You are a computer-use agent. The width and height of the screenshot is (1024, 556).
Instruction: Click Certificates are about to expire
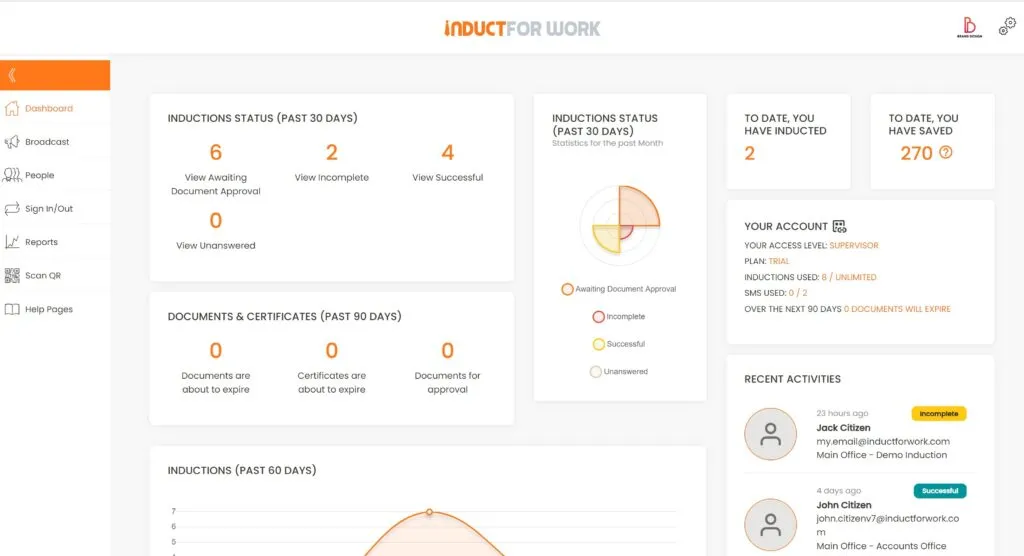click(x=332, y=382)
